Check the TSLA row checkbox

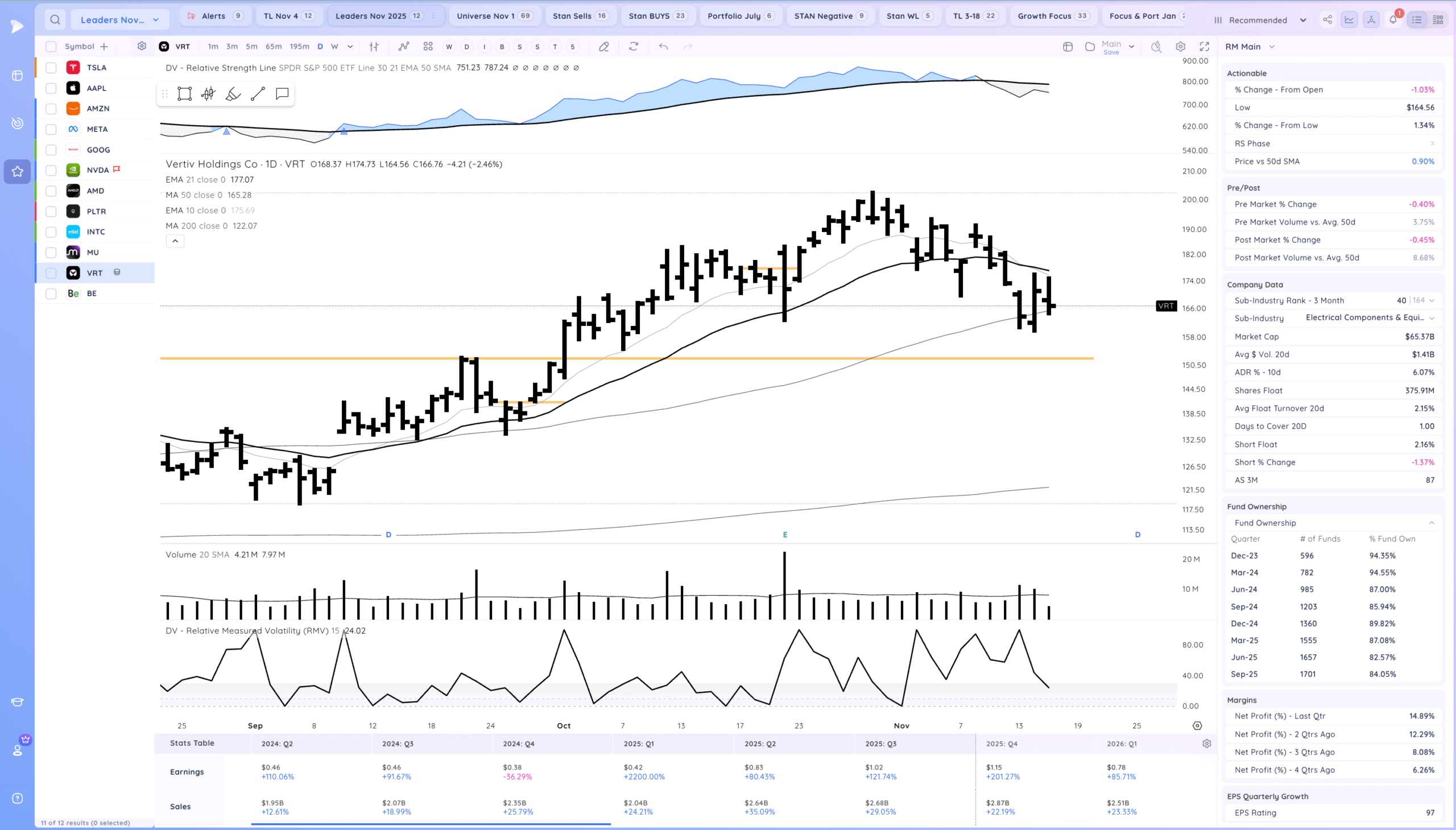click(x=51, y=68)
